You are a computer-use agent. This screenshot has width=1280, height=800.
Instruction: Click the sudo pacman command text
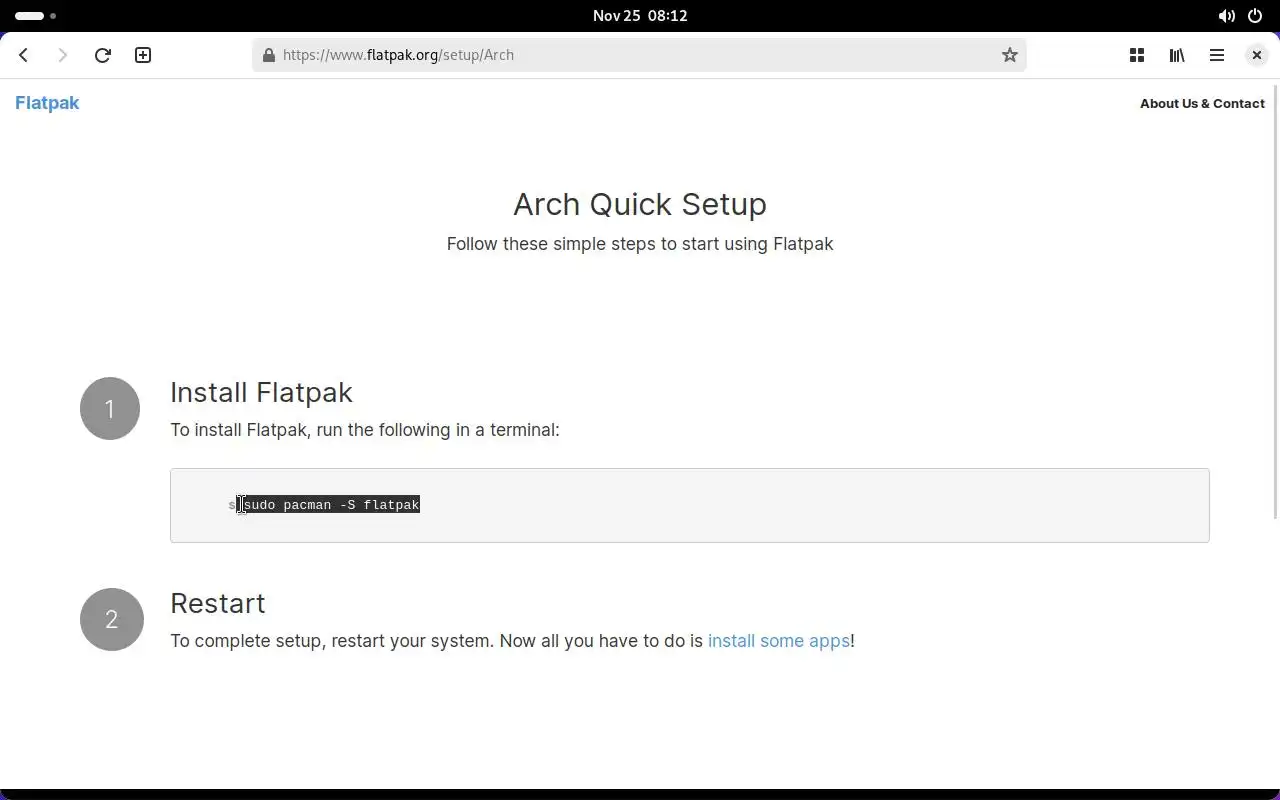click(x=331, y=505)
